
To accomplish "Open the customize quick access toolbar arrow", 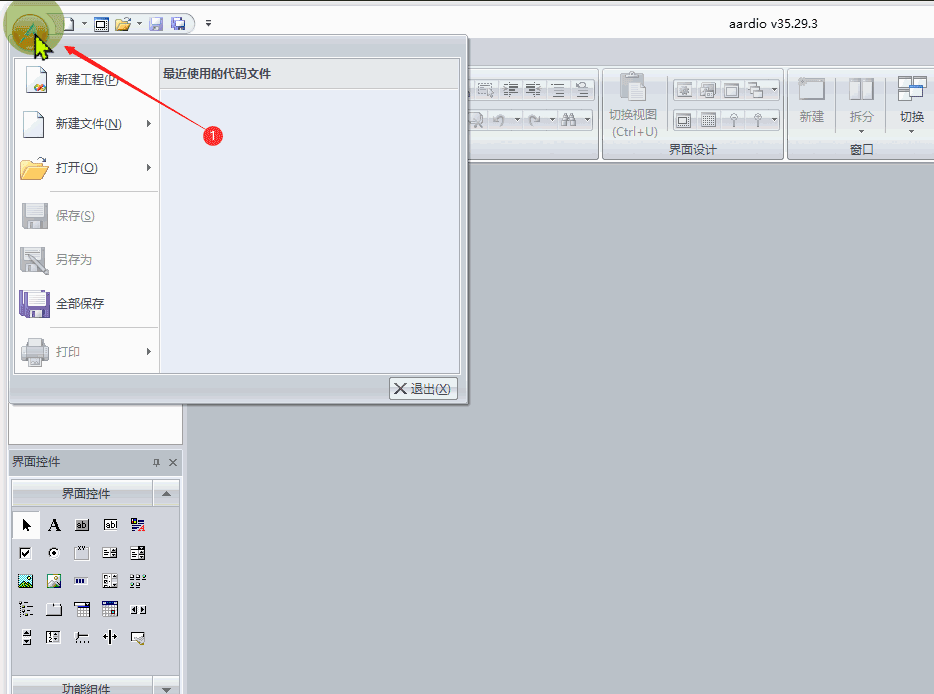I will [208, 23].
